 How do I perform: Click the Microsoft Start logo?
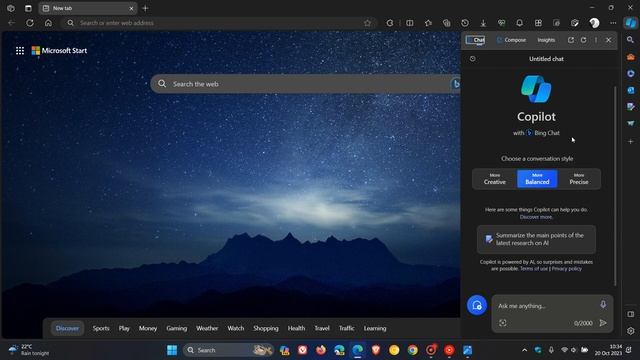pyautogui.click(x=59, y=51)
